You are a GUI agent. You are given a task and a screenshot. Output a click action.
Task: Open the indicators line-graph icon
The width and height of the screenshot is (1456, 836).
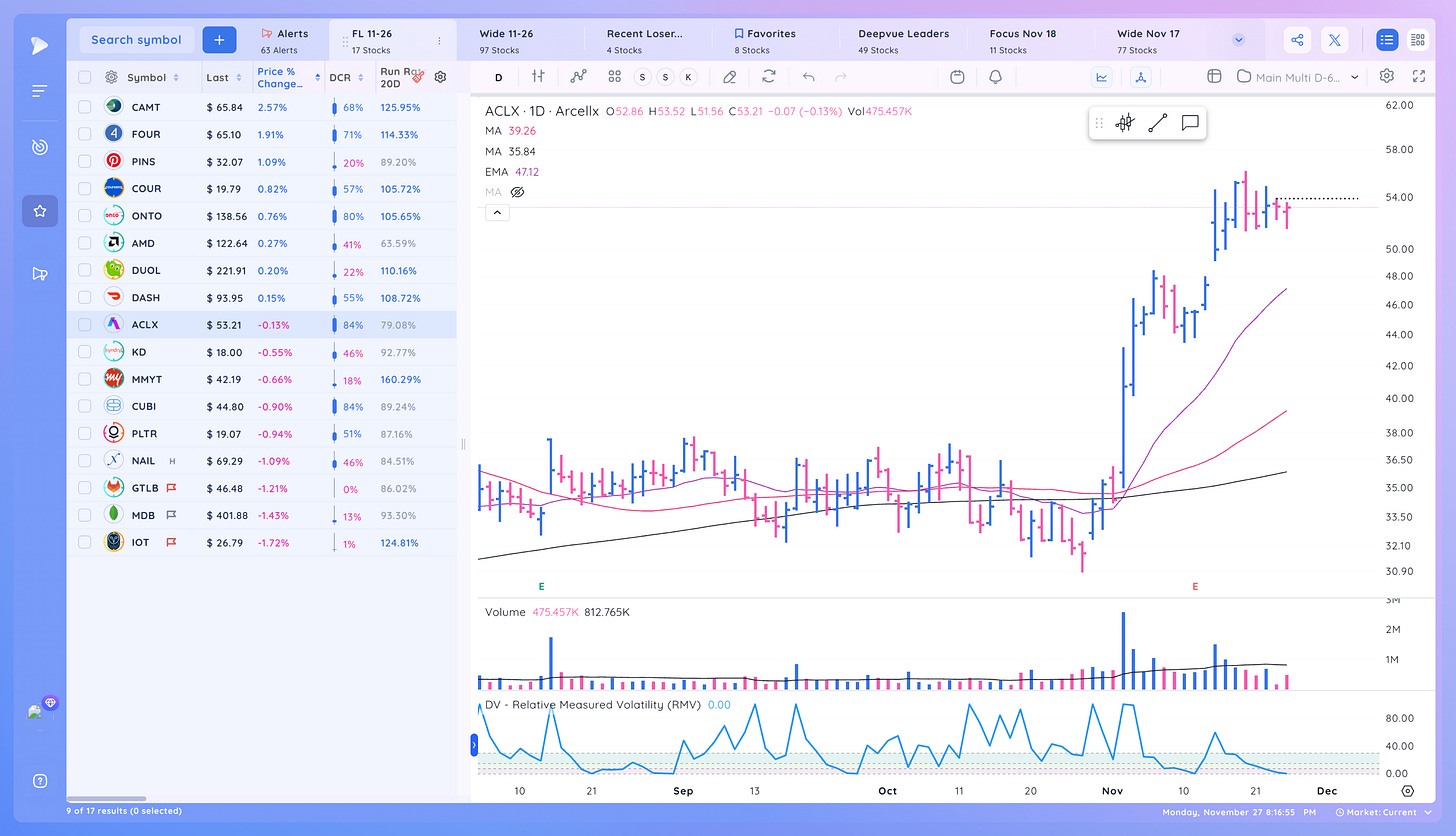point(578,76)
